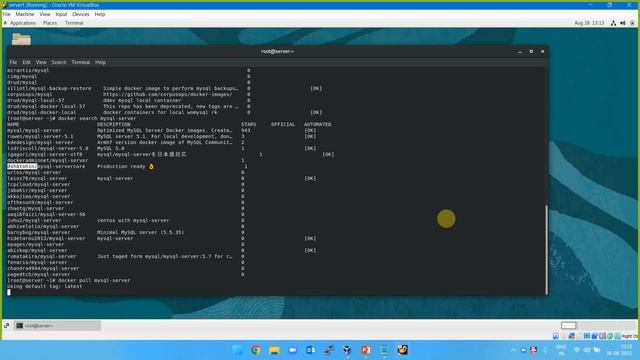Click the highlighted text before mysql-servercore
This screenshot has height=360, width=640.
click(22, 167)
